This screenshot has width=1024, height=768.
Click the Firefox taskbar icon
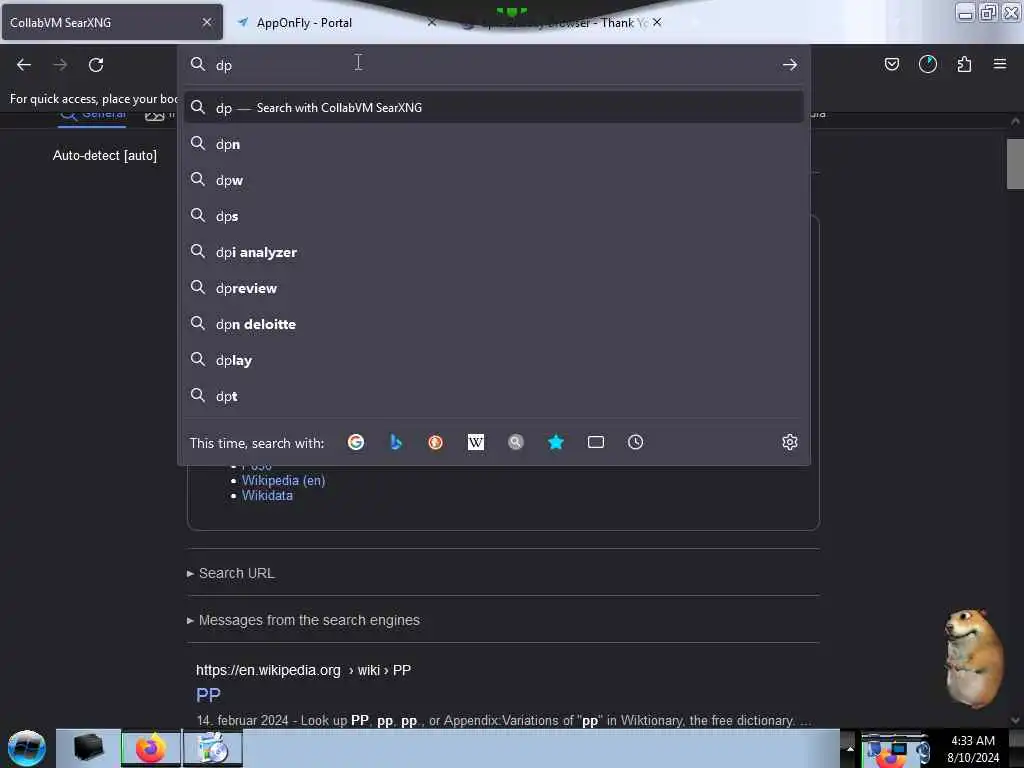point(150,748)
